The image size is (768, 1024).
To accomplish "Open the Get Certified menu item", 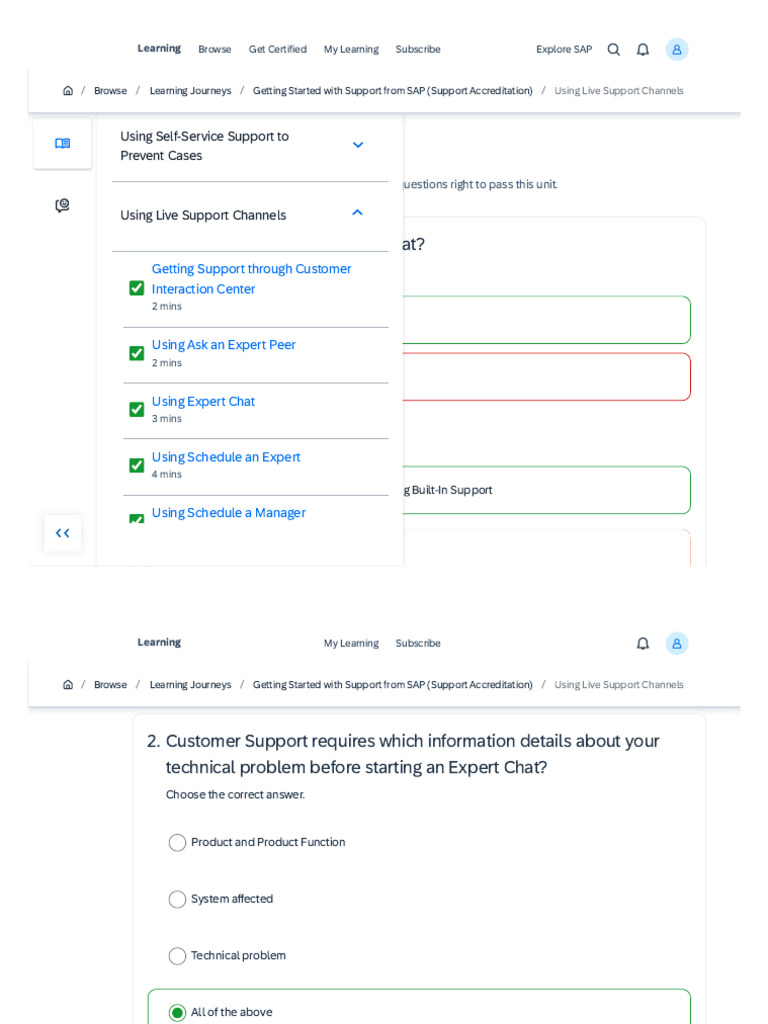I will coord(277,50).
